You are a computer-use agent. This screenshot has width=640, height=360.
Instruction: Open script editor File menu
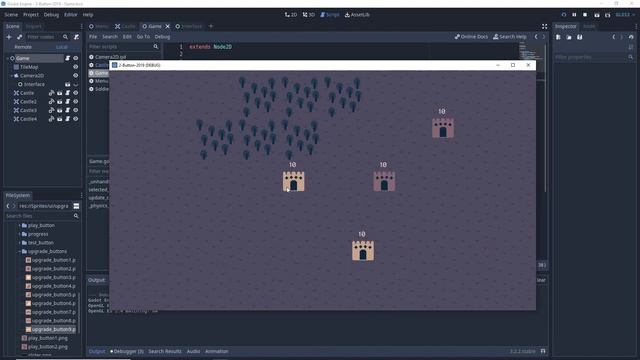pyautogui.click(x=93, y=37)
